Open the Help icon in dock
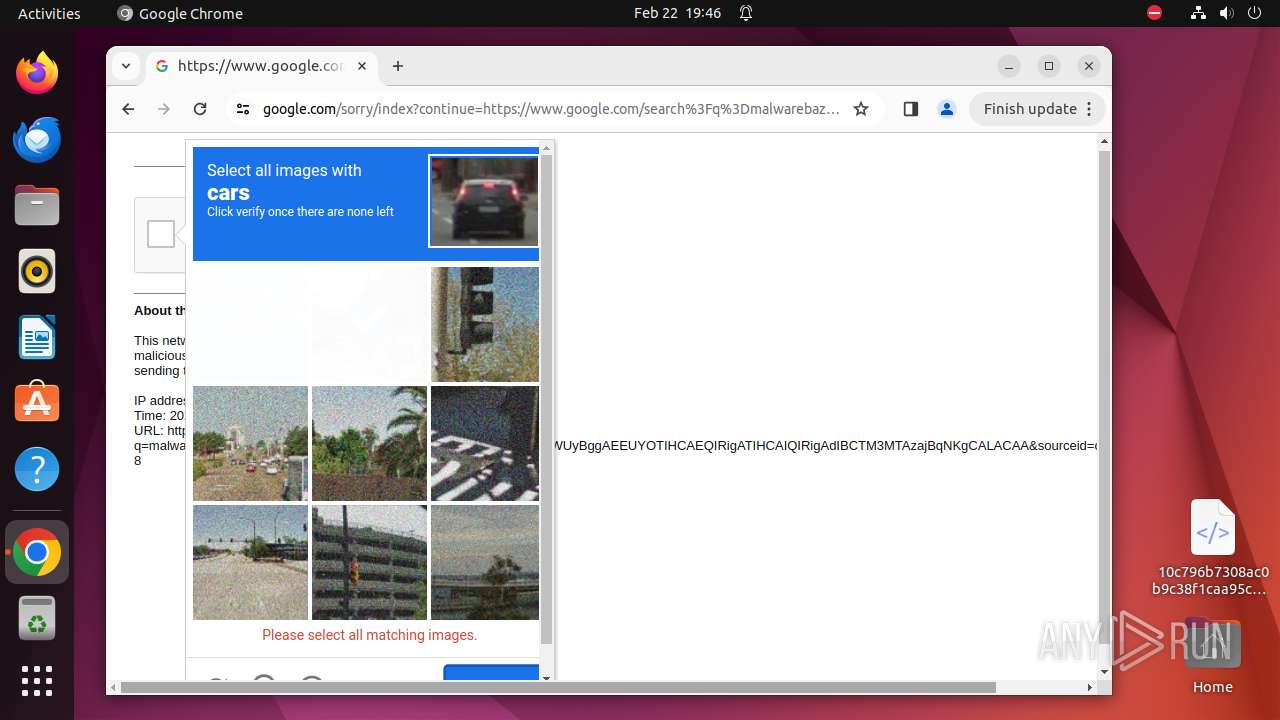 click(x=37, y=469)
